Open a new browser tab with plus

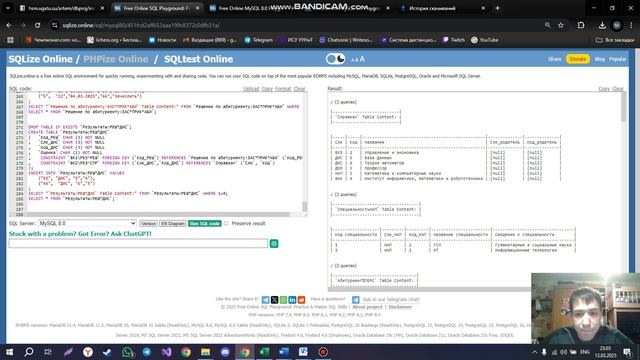(x=497, y=8)
